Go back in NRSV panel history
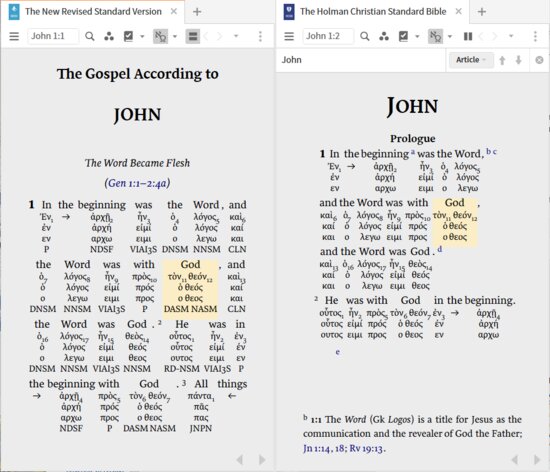 tap(206, 36)
